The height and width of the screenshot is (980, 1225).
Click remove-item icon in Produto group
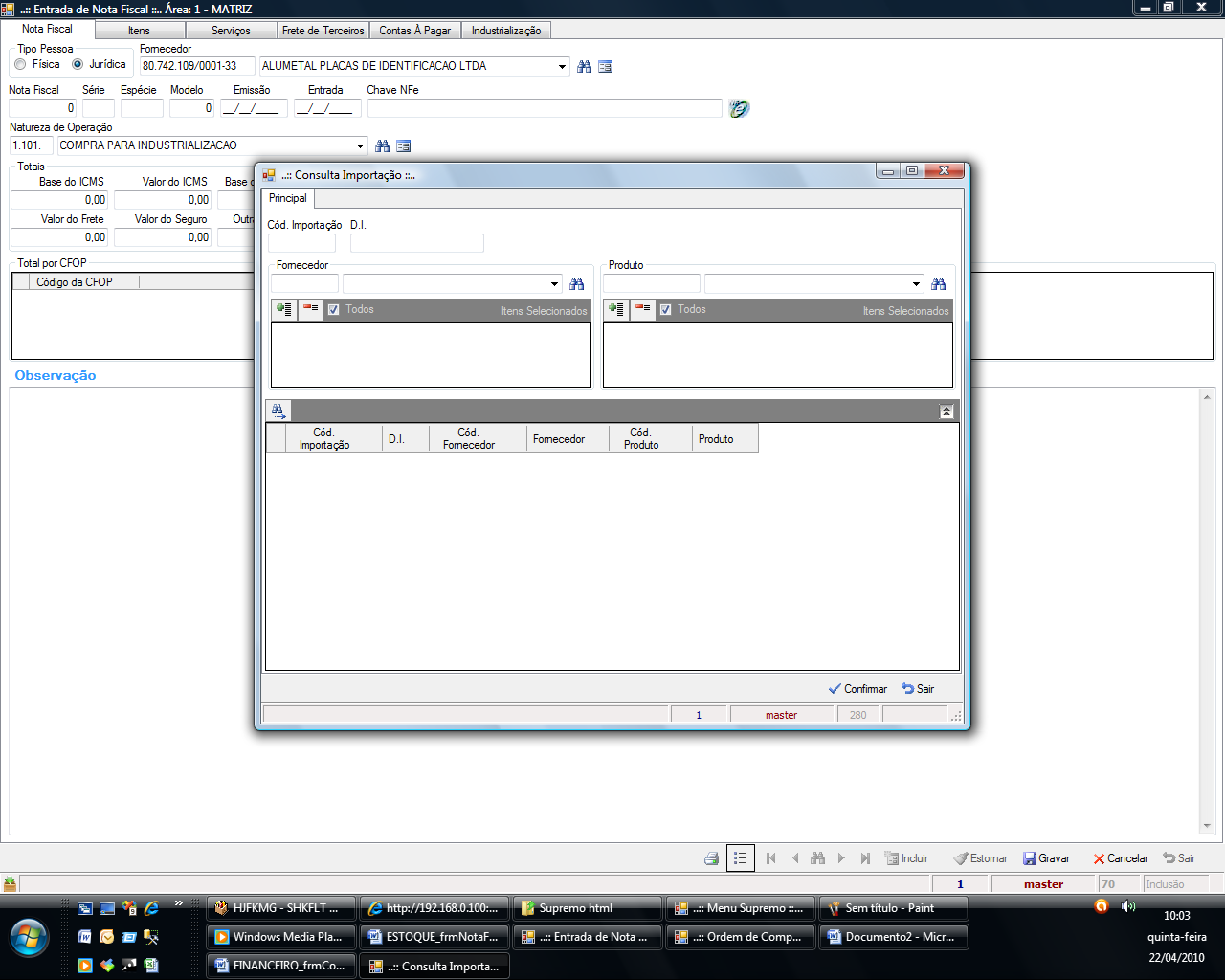[642, 309]
